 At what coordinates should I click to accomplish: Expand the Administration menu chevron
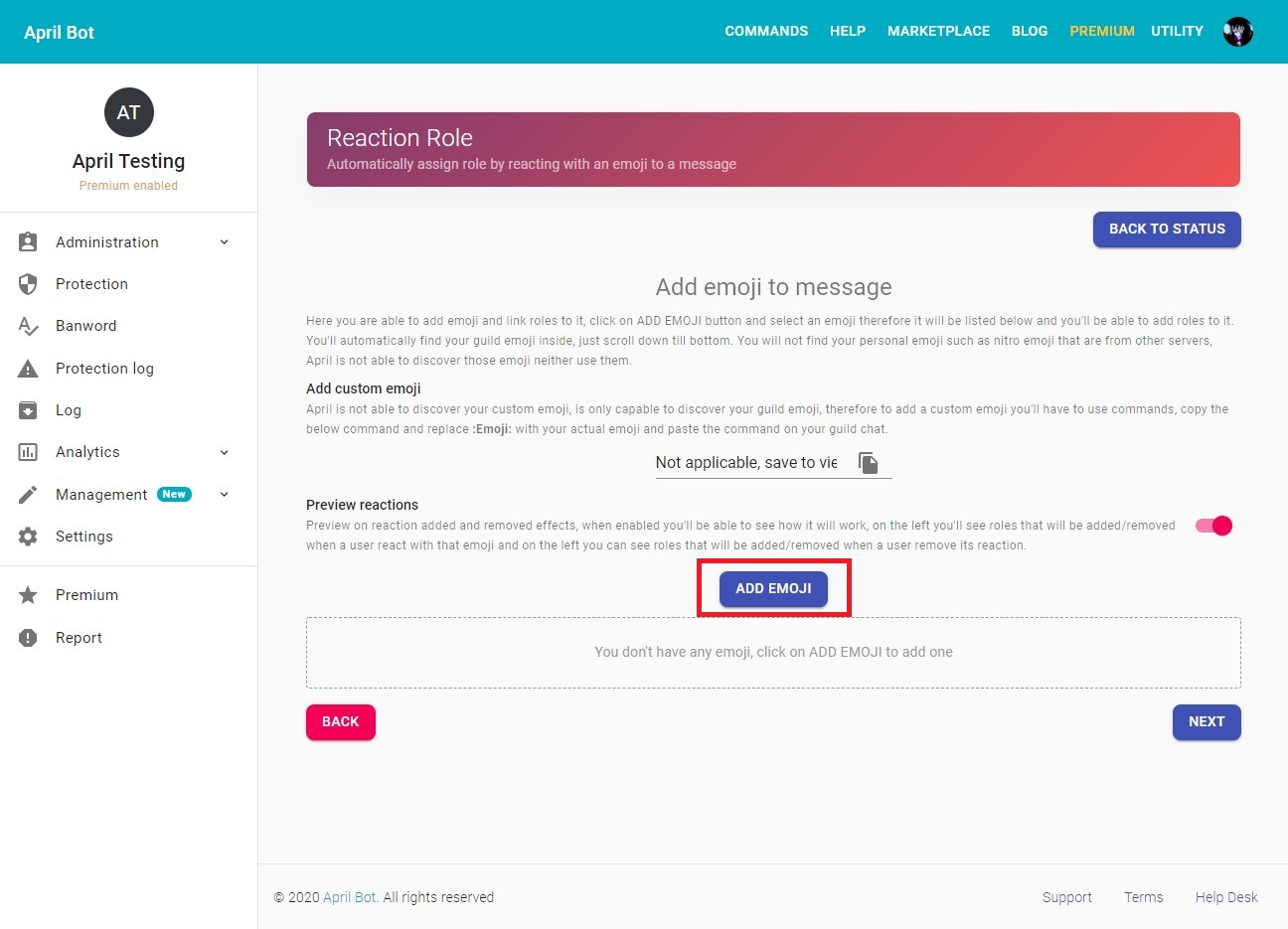[x=225, y=241]
